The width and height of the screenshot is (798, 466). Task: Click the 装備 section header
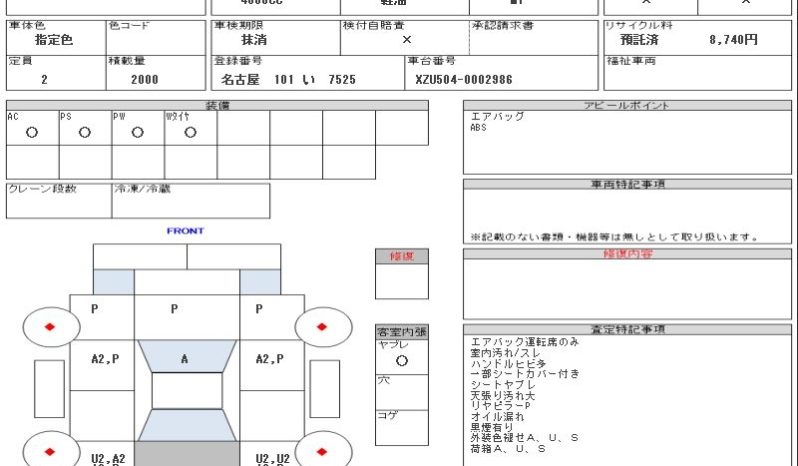217,105
